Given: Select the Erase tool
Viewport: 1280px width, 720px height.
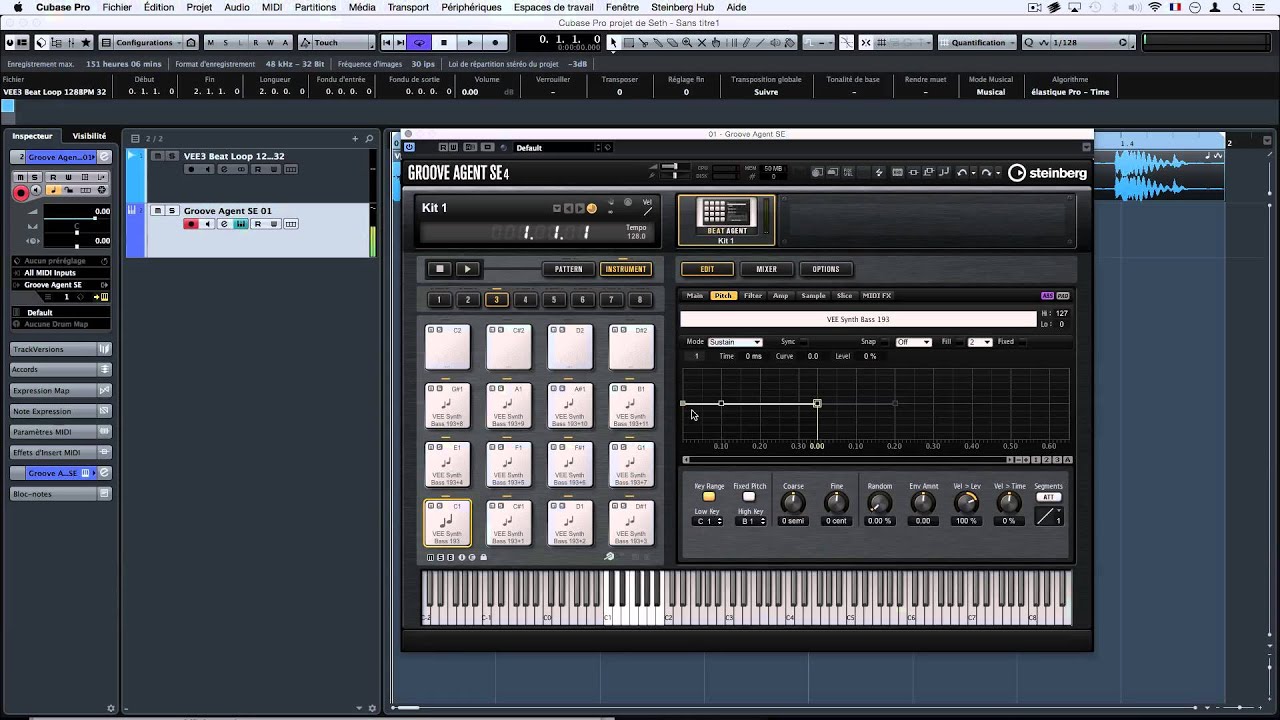Looking at the screenshot, I should tap(672, 42).
